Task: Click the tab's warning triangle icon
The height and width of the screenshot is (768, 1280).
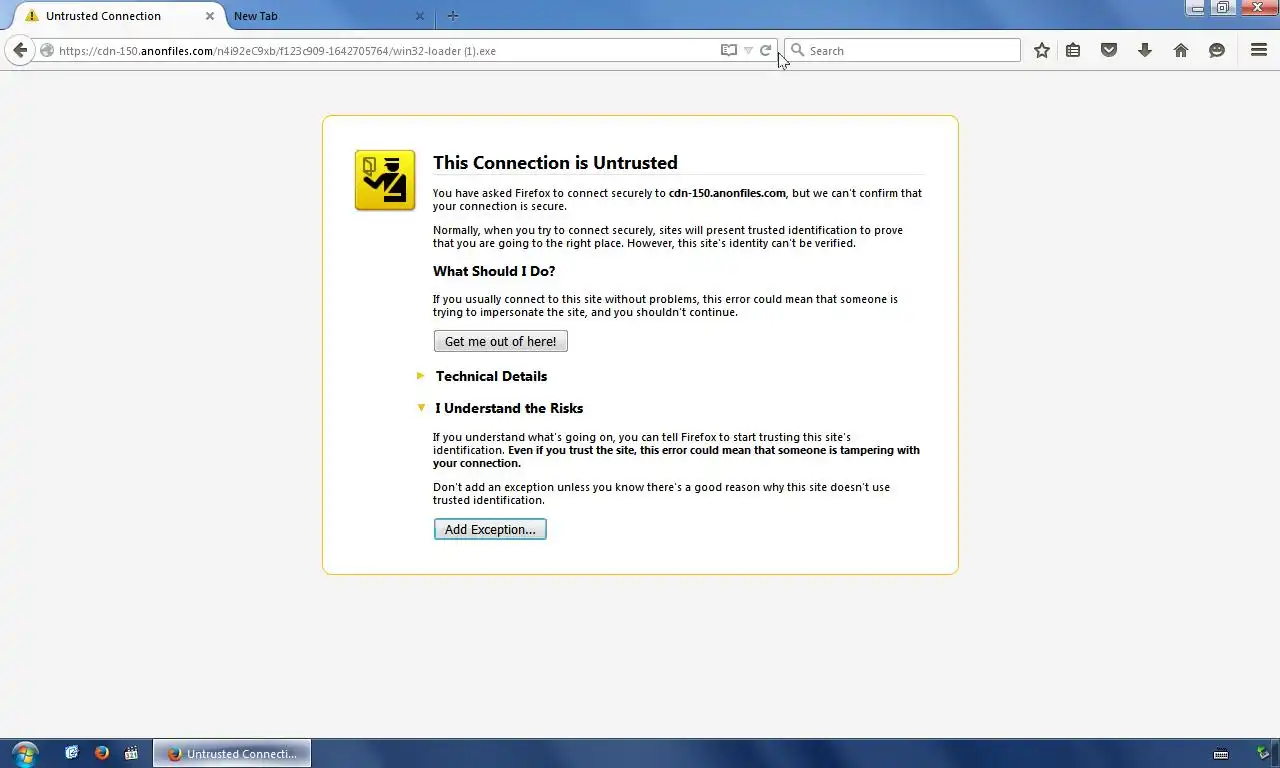Action: [x=32, y=16]
